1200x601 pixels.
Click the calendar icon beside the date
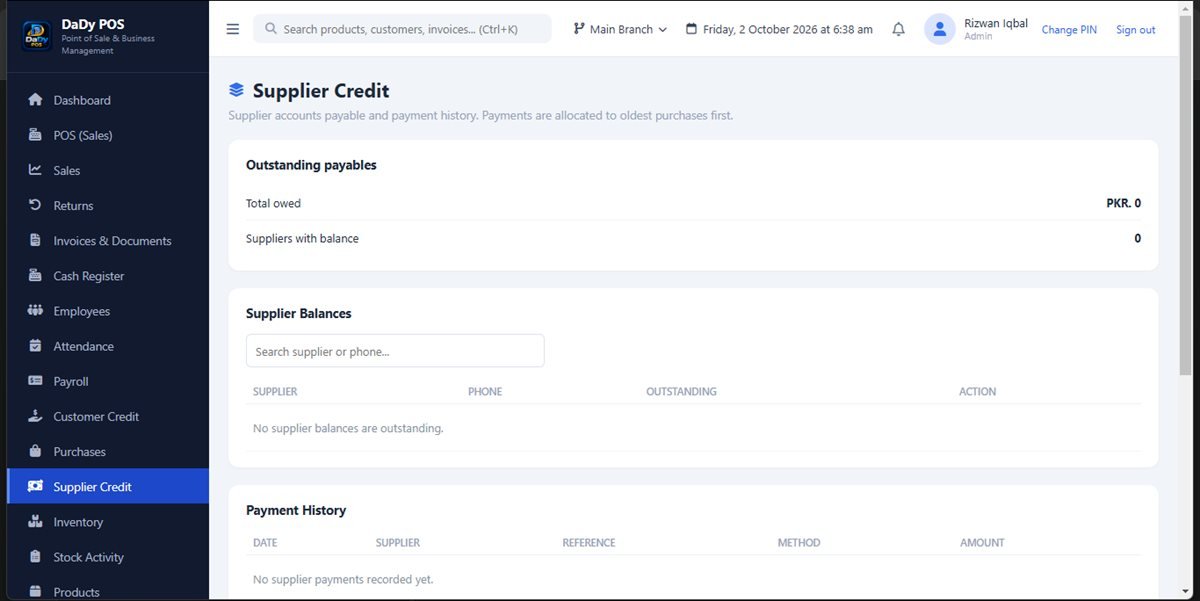pyautogui.click(x=691, y=29)
